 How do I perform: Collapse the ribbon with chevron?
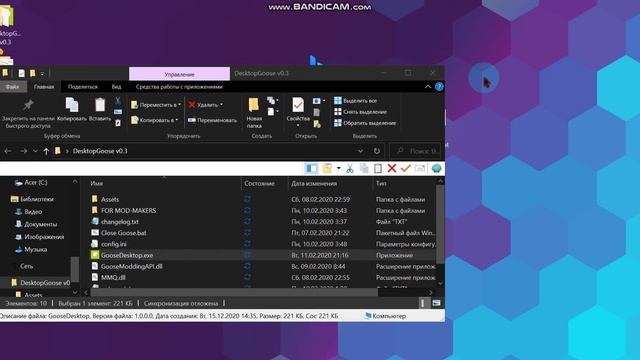pos(428,87)
